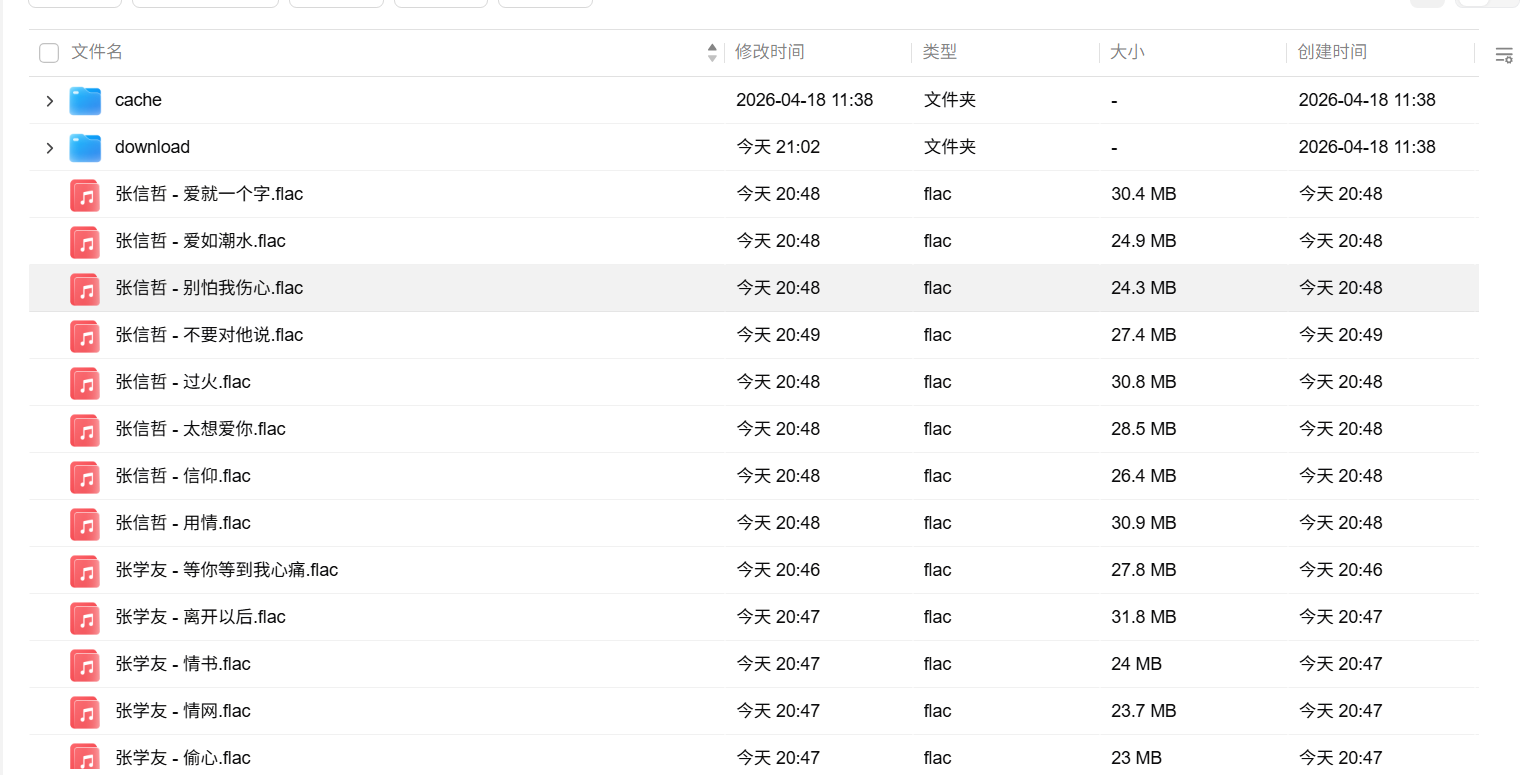Viewport: 1535px width, 775px height.
Task: Click the size value "24.3 MB"
Action: 1144,288
